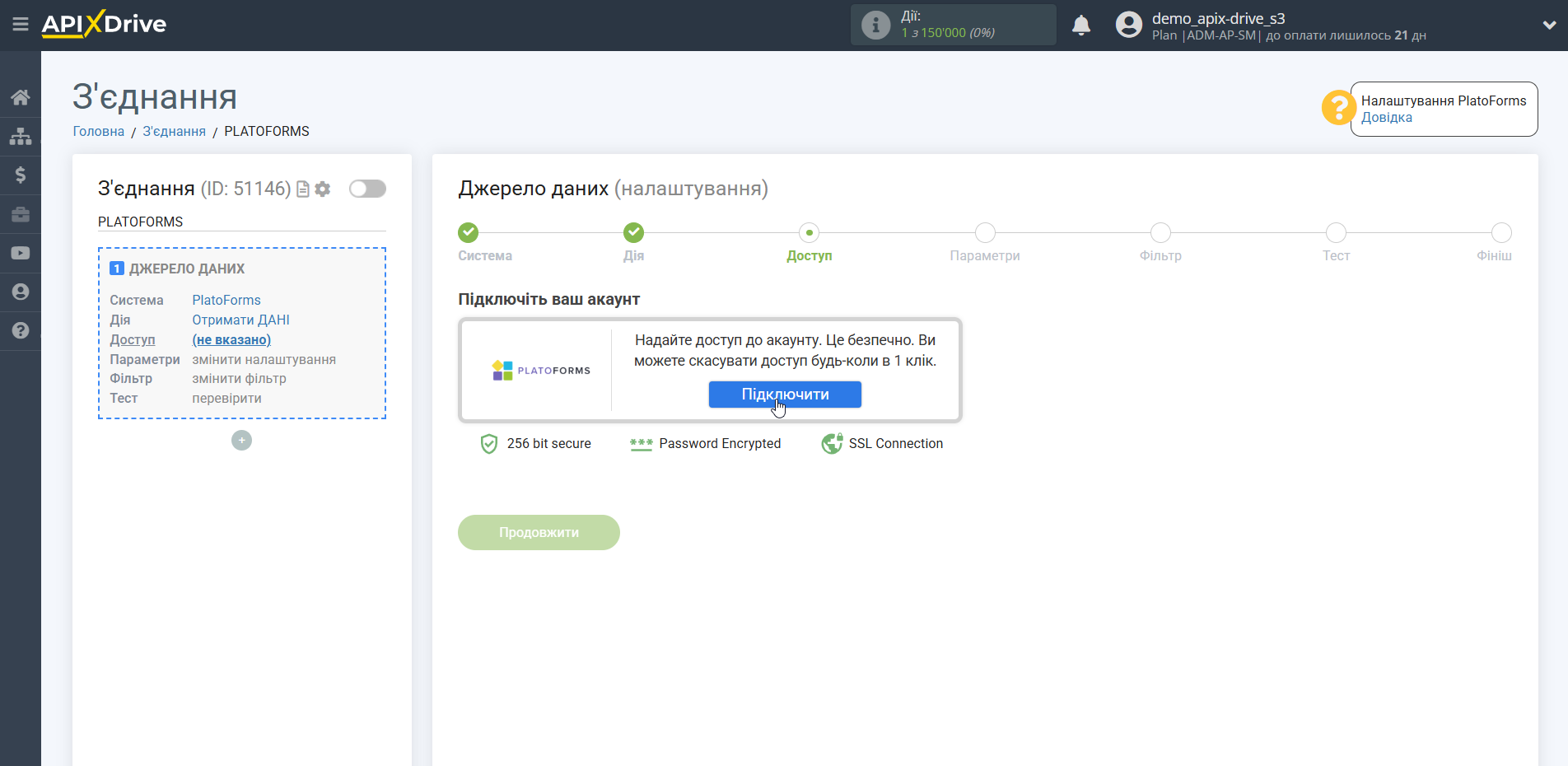Click змінити фільтр text
This screenshot has width=1568, height=766.
coord(240,378)
